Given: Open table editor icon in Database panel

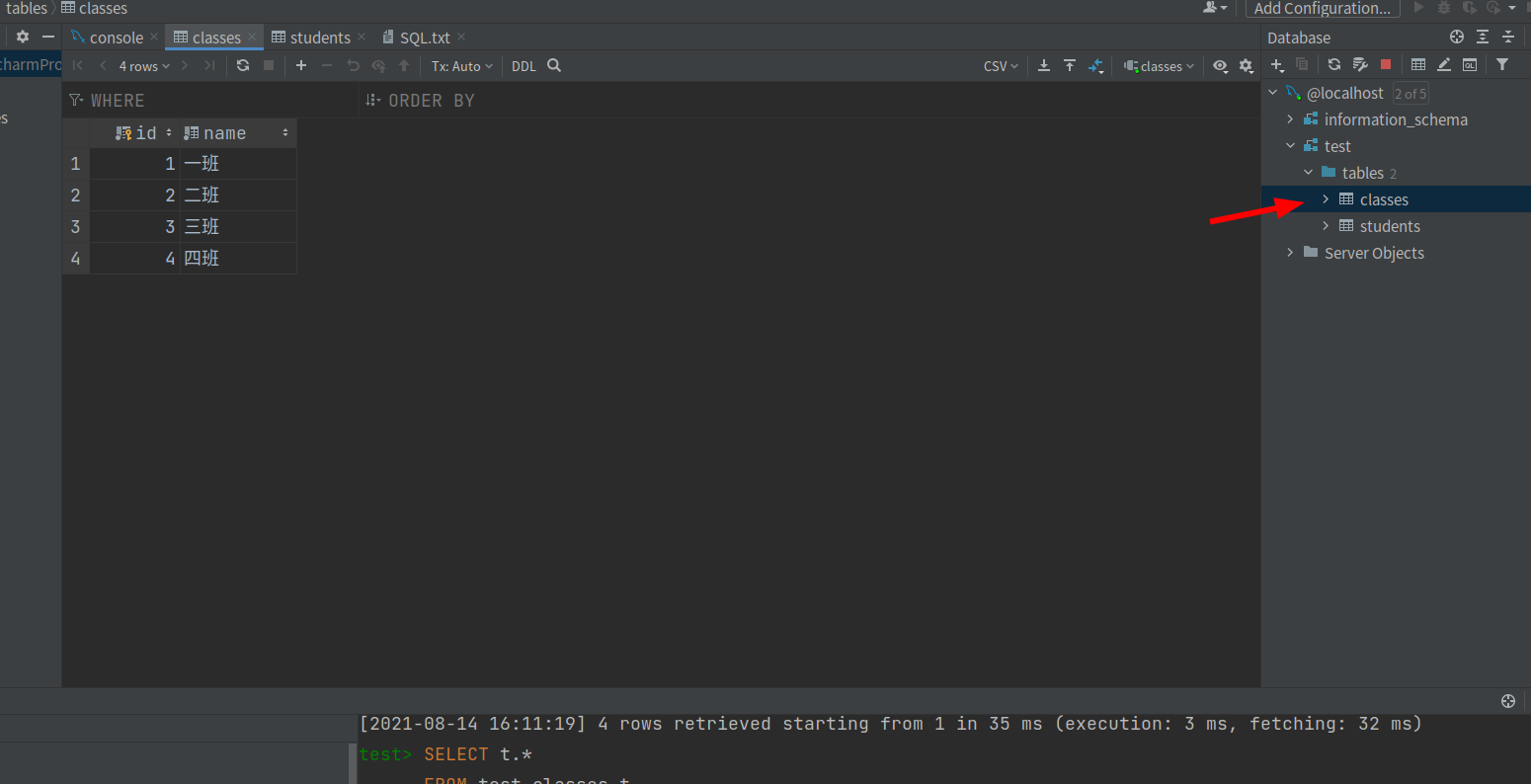Looking at the screenshot, I should click(1418, 65).
